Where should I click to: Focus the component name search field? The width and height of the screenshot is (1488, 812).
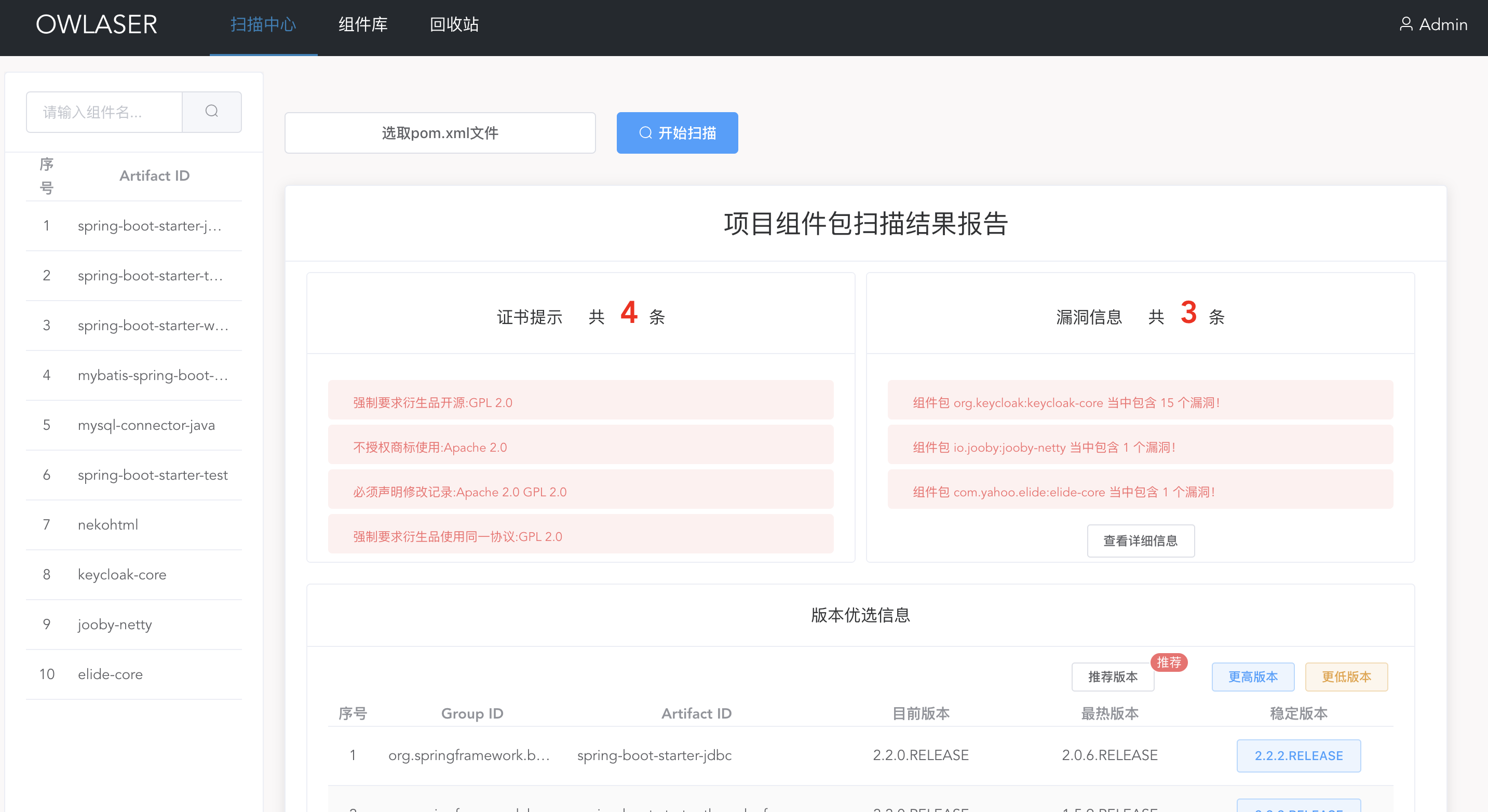pyautogui.click(x=104, y=112)
